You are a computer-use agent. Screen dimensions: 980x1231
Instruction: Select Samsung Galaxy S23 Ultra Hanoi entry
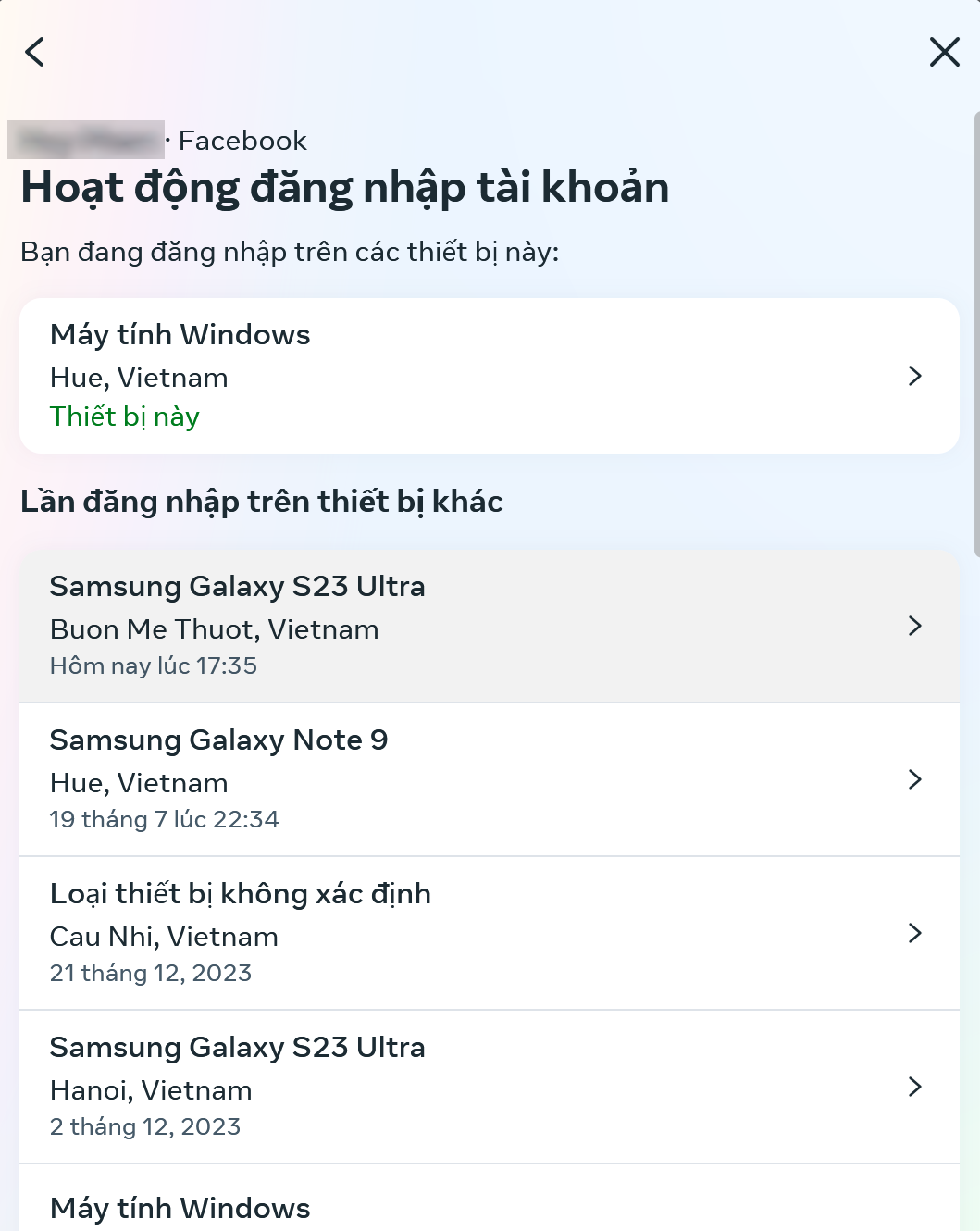click(x=237, y=1048)
